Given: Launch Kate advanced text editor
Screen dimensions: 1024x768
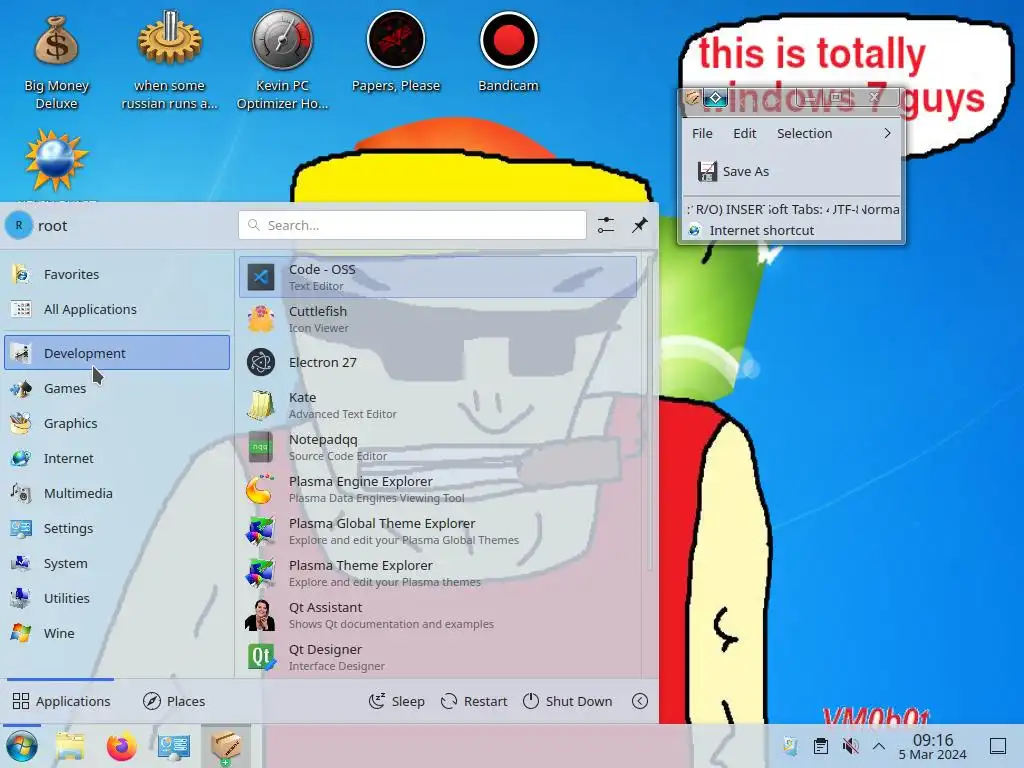Looking at the screenshot, I should [x=438, y=405].
